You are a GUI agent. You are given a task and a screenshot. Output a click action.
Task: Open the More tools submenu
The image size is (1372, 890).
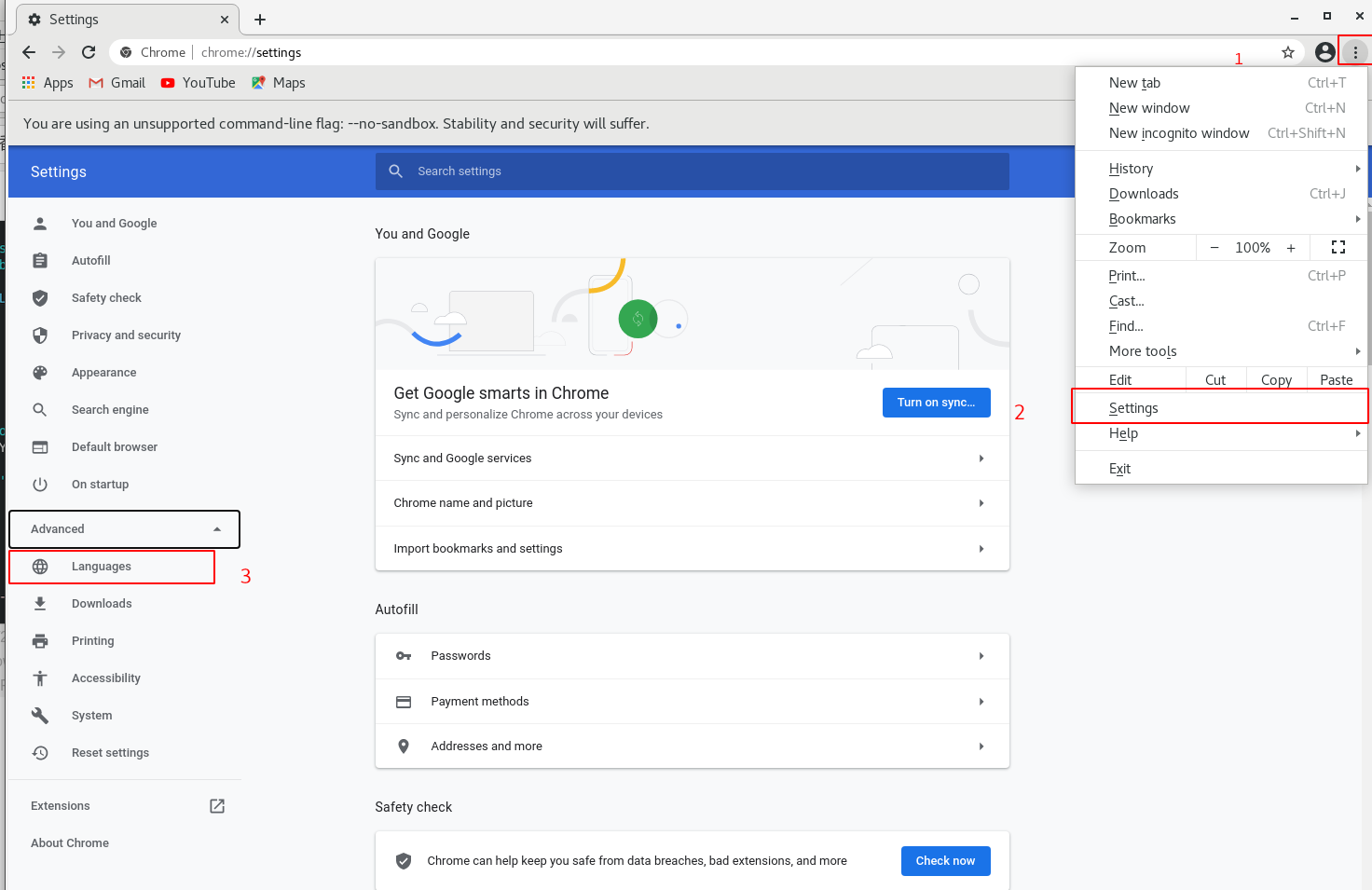1221,351
